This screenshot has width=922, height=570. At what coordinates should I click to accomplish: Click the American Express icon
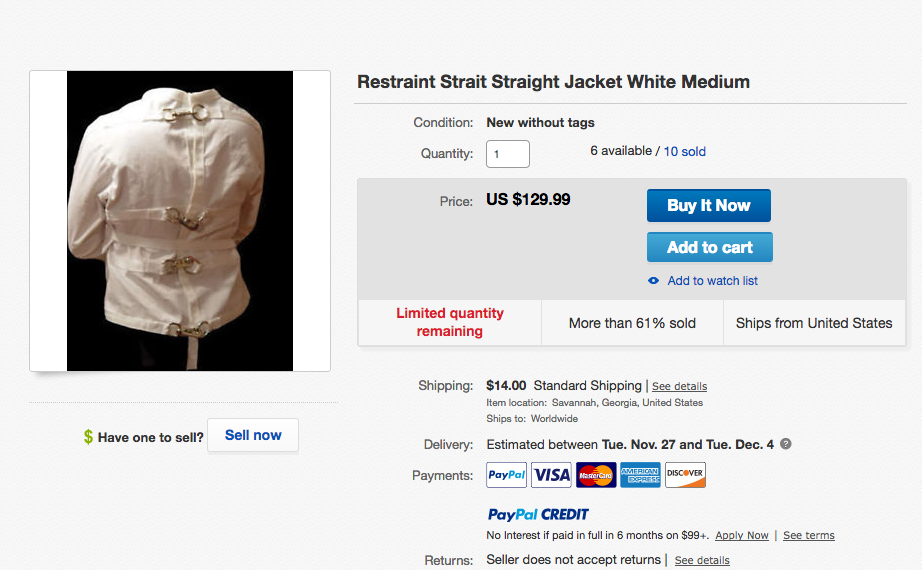(x=640, y=475)
